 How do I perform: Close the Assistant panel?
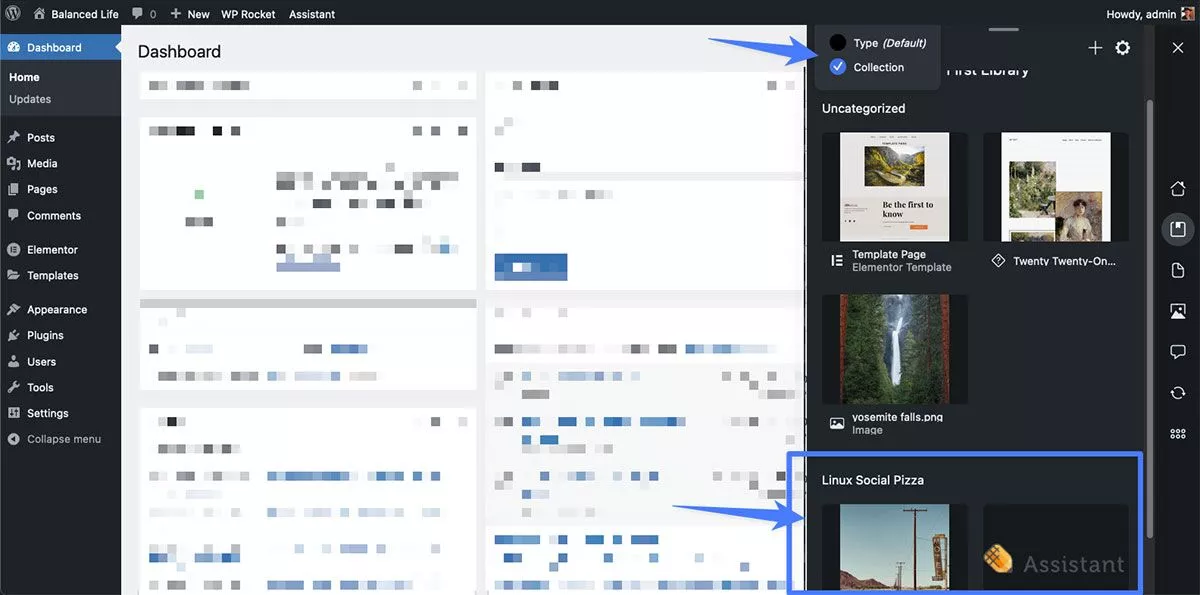[1177, 48]
